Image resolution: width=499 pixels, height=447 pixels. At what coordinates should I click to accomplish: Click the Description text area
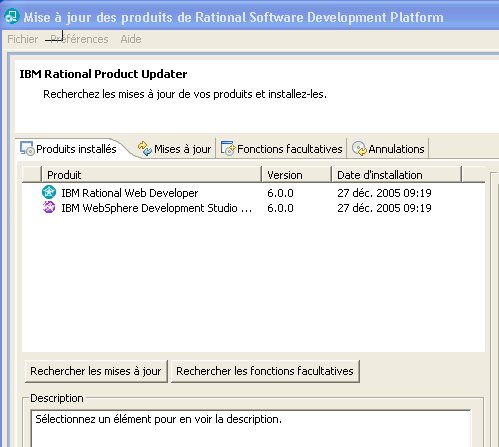[251, 429]
